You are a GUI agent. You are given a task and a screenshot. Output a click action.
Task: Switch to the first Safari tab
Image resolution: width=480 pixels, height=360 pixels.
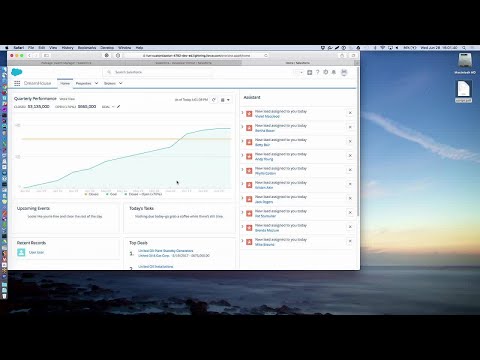(66, 63)
